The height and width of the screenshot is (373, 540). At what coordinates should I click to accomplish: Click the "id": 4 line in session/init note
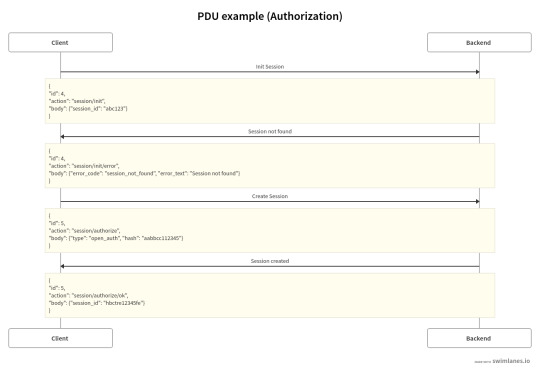pyautogui.click(x=57, y=93)
